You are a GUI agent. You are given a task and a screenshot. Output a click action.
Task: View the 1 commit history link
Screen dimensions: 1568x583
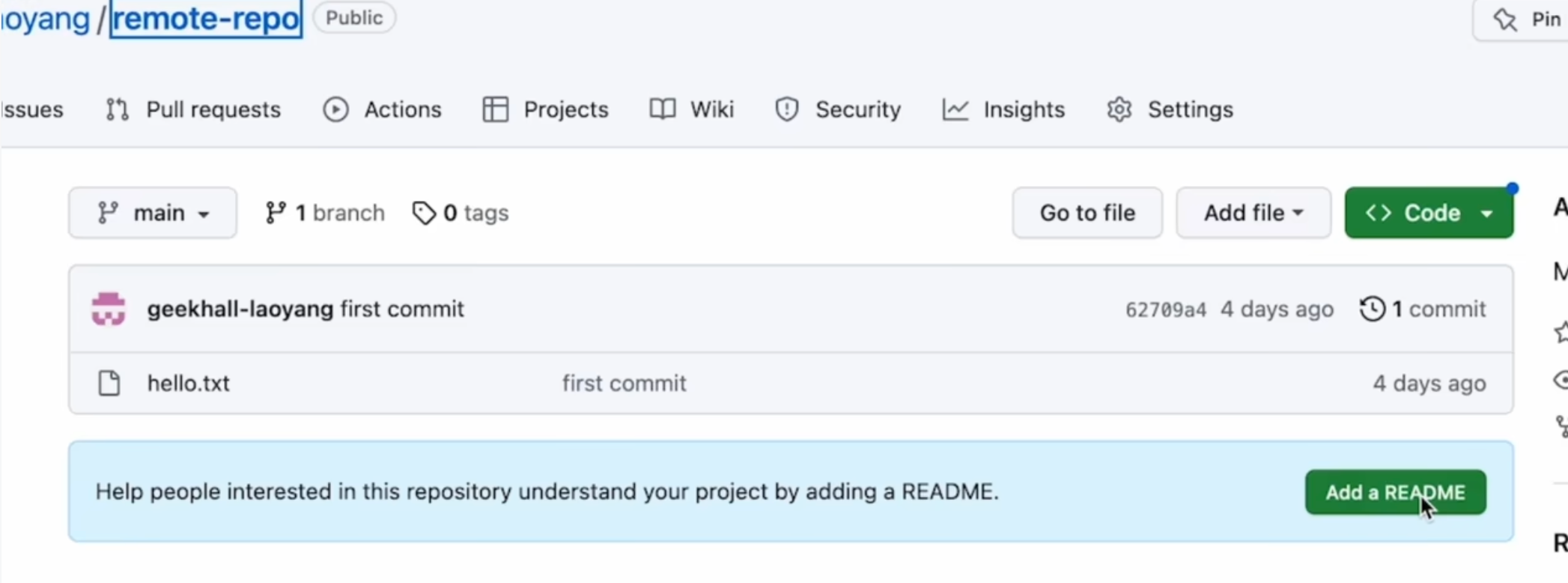tap(1423, 309)
